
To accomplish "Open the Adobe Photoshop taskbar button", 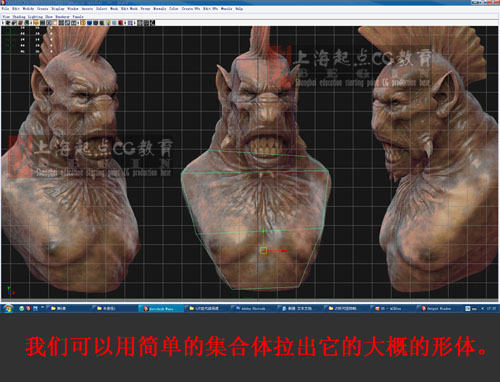I will [253, 309].
